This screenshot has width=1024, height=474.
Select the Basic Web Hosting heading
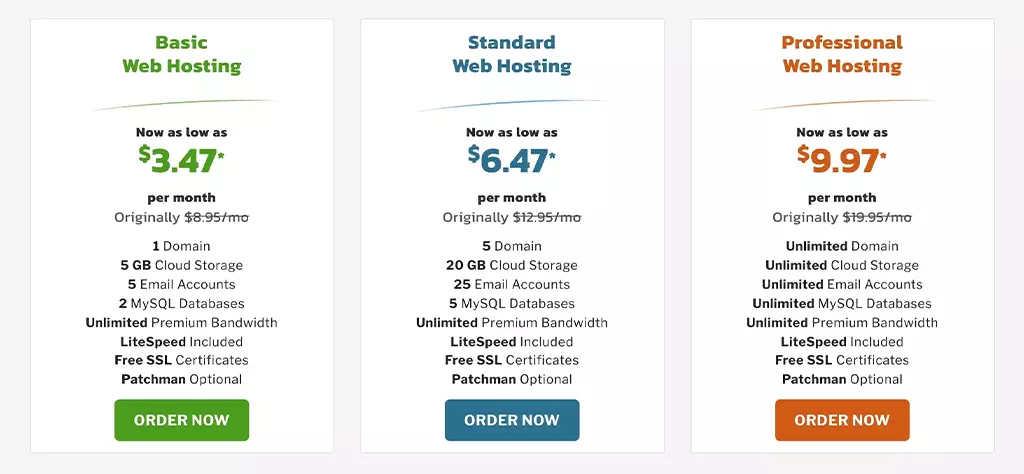click(182, 54)
